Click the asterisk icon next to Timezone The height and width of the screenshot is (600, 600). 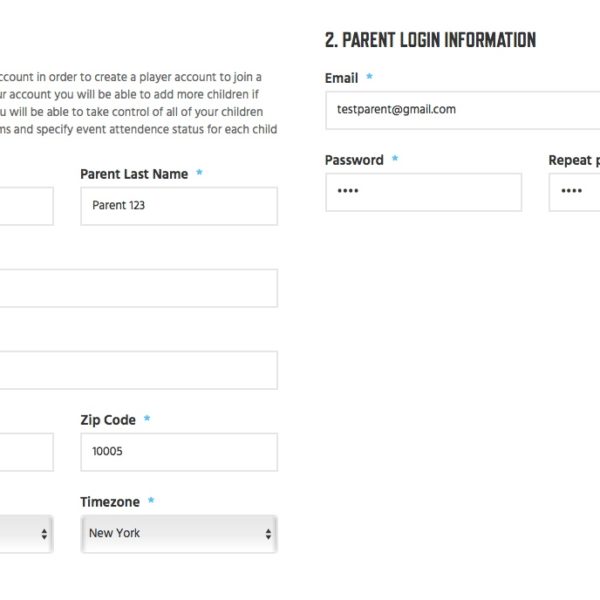[151, 500]
